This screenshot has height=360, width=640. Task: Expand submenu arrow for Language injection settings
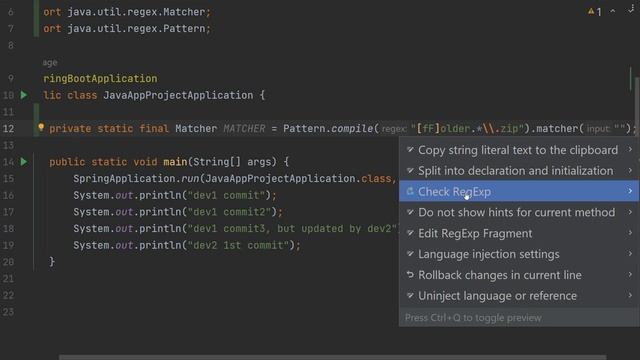(x=630, y=254)
